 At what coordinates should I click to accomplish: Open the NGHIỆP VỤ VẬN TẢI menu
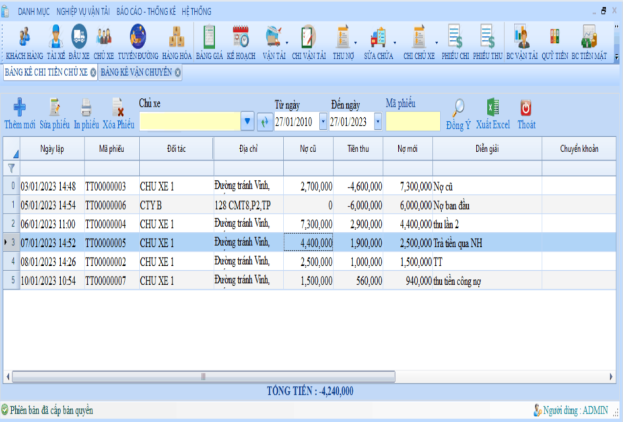(83, 11)
